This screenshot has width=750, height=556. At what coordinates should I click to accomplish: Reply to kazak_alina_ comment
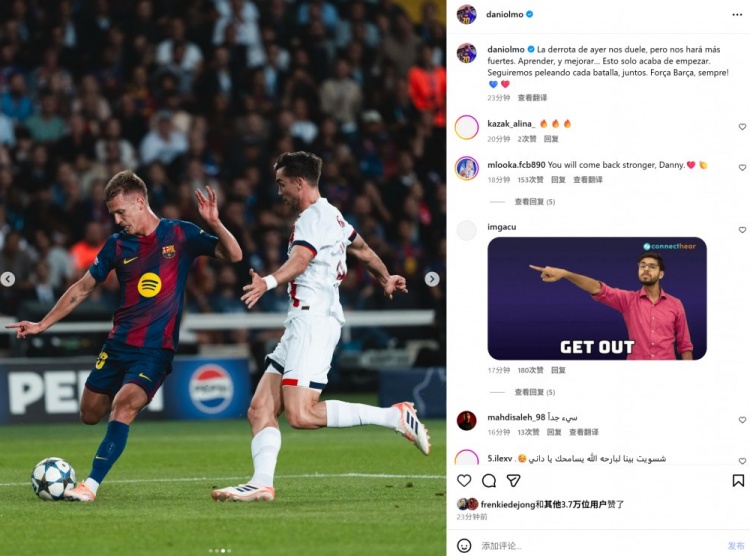(x=551, y=139)
